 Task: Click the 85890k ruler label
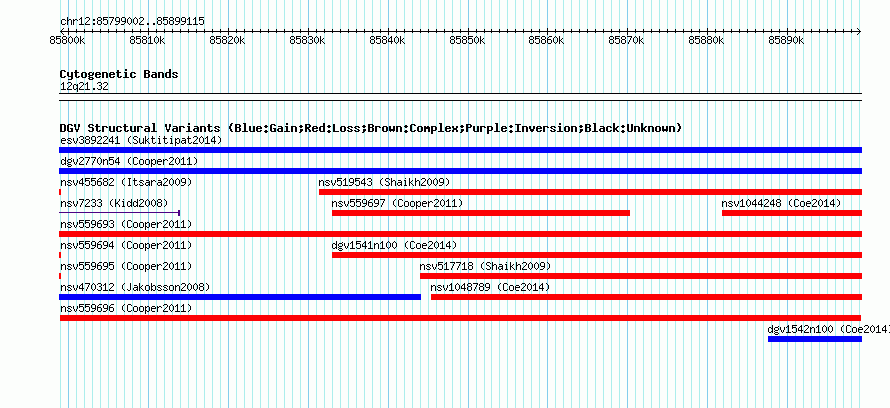click(x=787, y=40)
